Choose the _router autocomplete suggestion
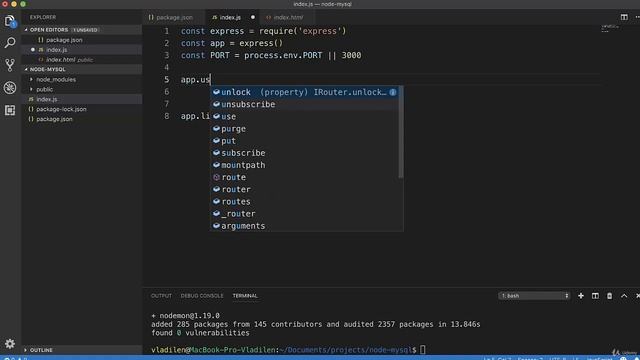The width and height of the screenshot is (640, 360). [x=304, y=214]
